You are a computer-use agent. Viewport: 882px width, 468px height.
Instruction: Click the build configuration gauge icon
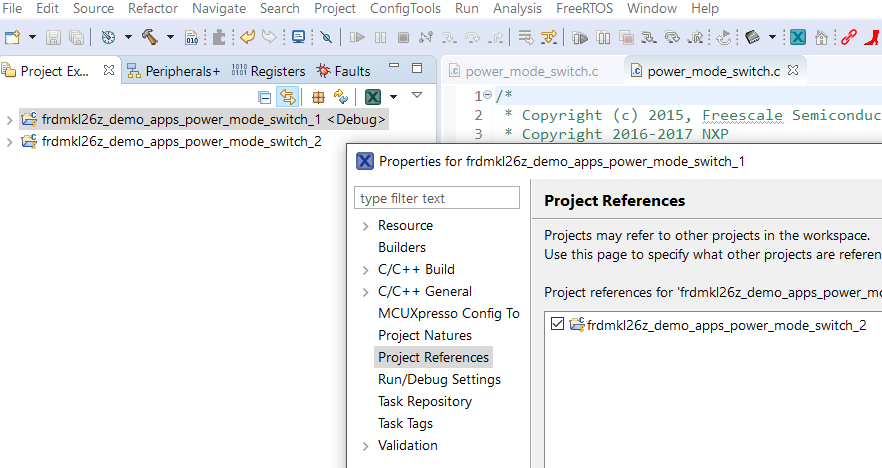tap(108, 38)
